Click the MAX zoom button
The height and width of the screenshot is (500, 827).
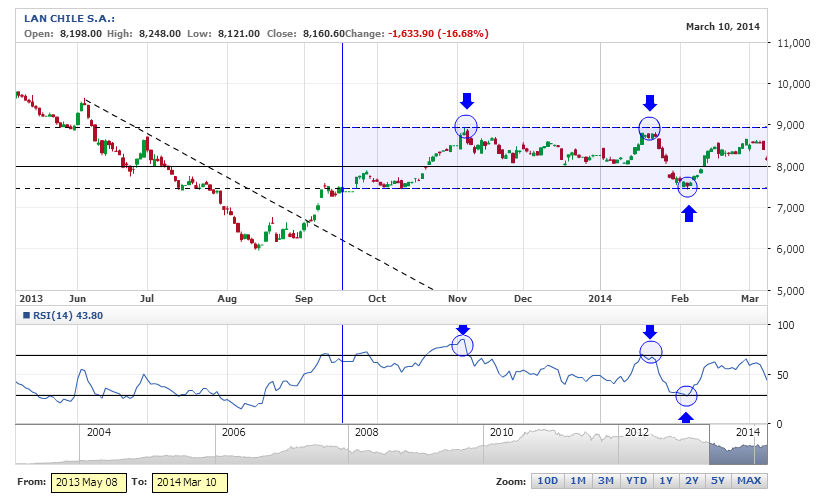(750, 481)
